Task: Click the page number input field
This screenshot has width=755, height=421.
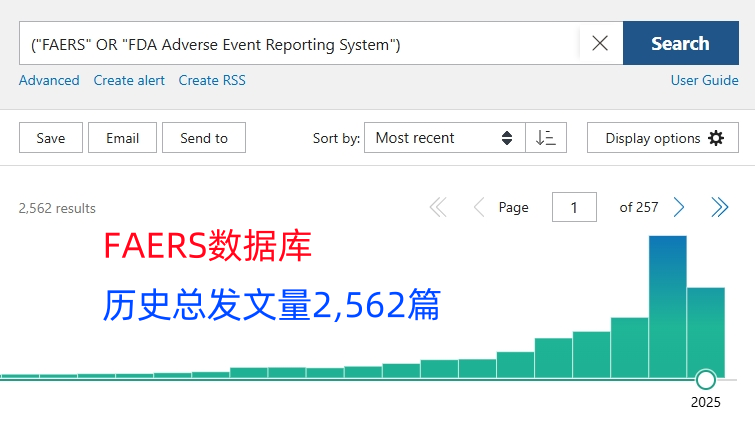Action: point(574,207)
